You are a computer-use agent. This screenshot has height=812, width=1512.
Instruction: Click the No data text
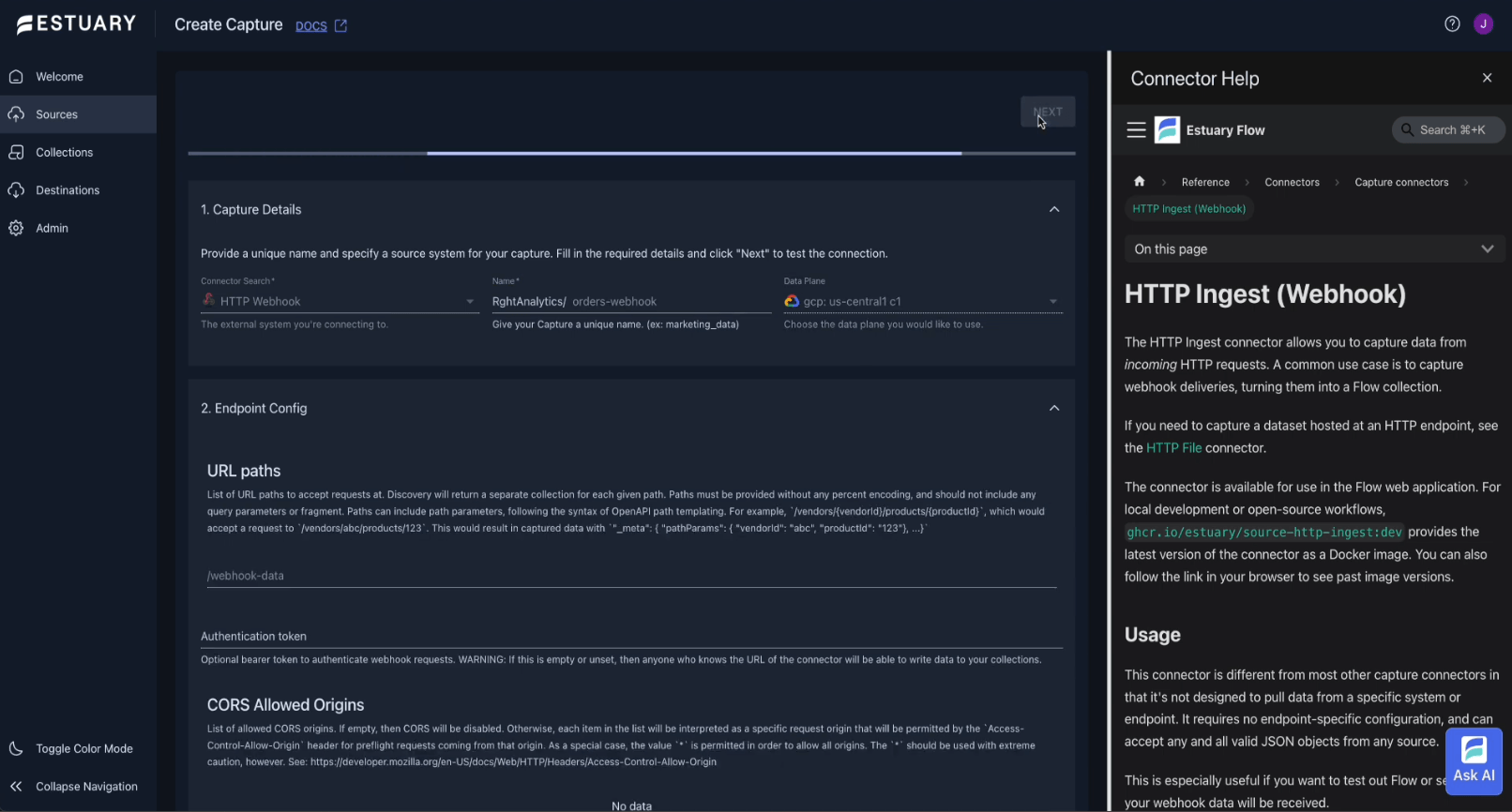coord(631,805)
